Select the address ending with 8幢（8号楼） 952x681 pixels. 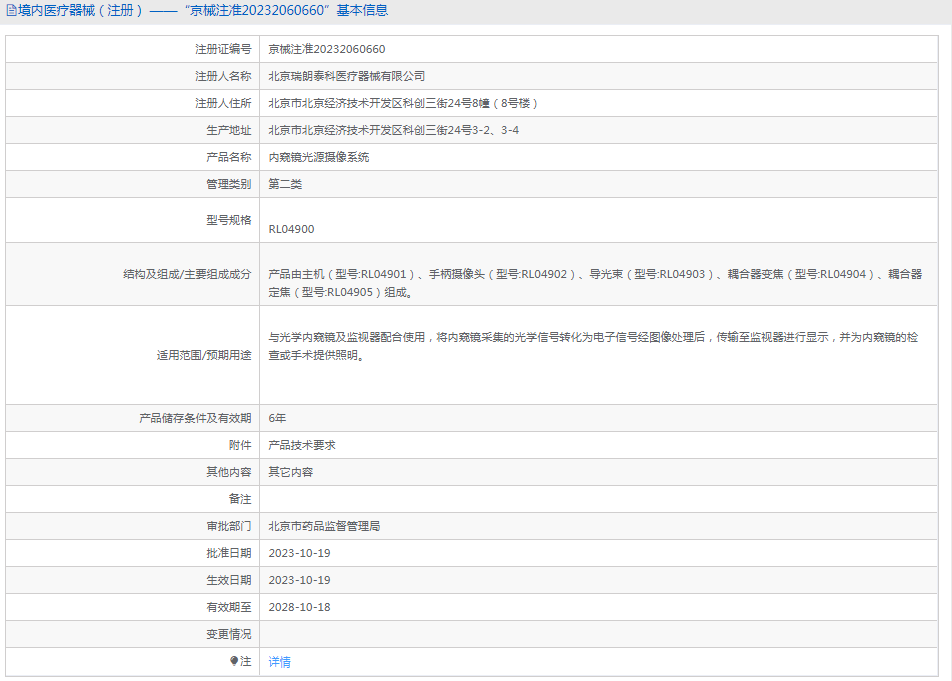(x=403, y=103)
